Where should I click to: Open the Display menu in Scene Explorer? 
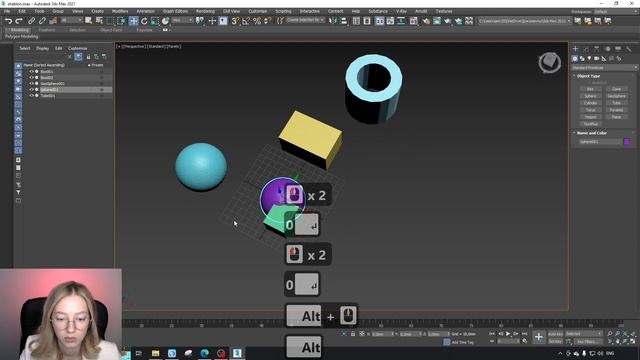pyautogui.click(x=42, y=48)
